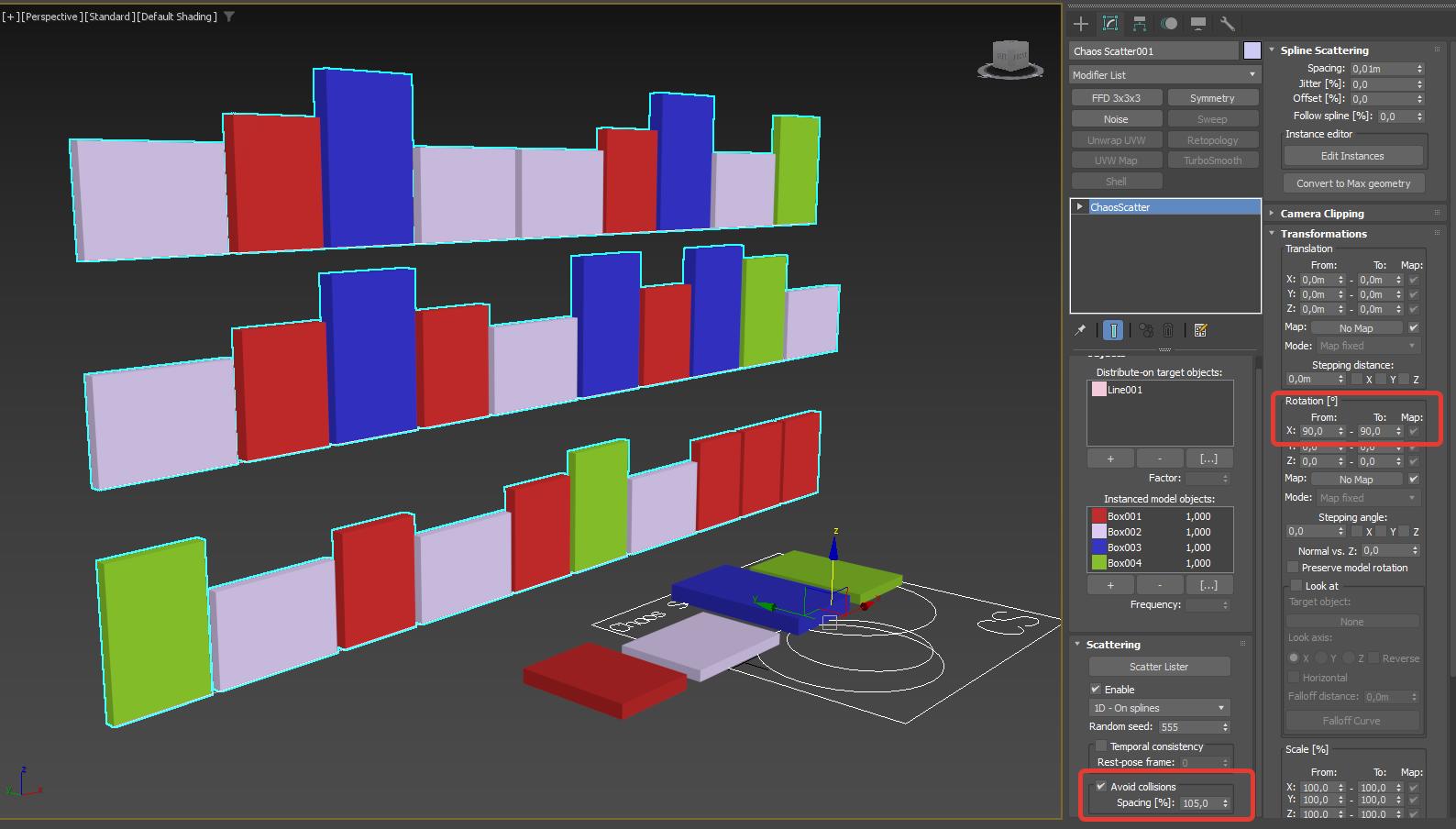Click the Box003 blue color swatch

click(1098, 547)
